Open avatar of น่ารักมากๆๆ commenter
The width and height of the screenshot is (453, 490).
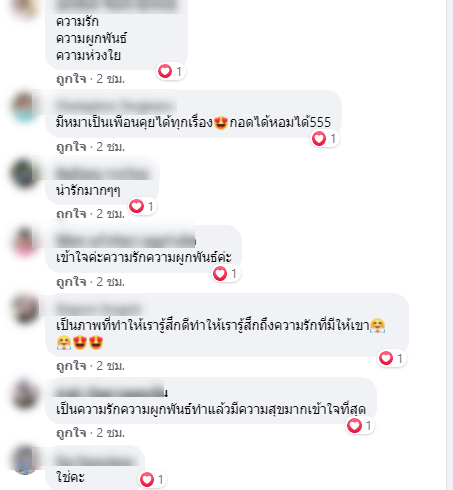pos(24,174)
